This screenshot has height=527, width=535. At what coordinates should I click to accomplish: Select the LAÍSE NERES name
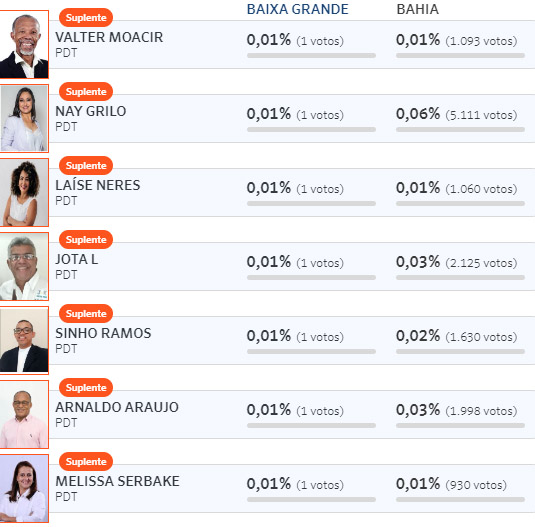pos(98,185)
